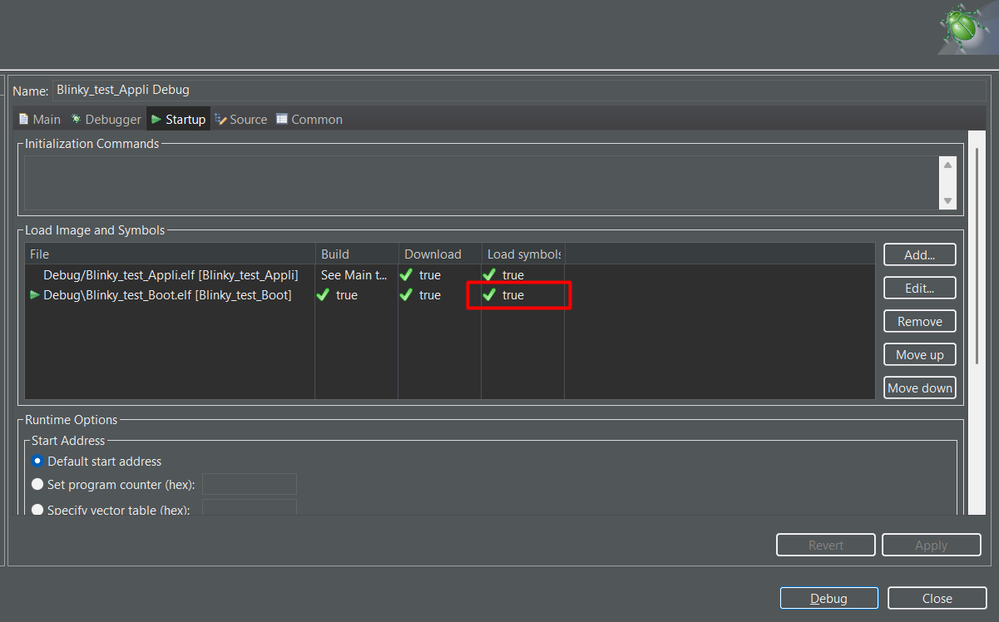
Task: Click the Source tab icon
Action: tap(220, 119)
